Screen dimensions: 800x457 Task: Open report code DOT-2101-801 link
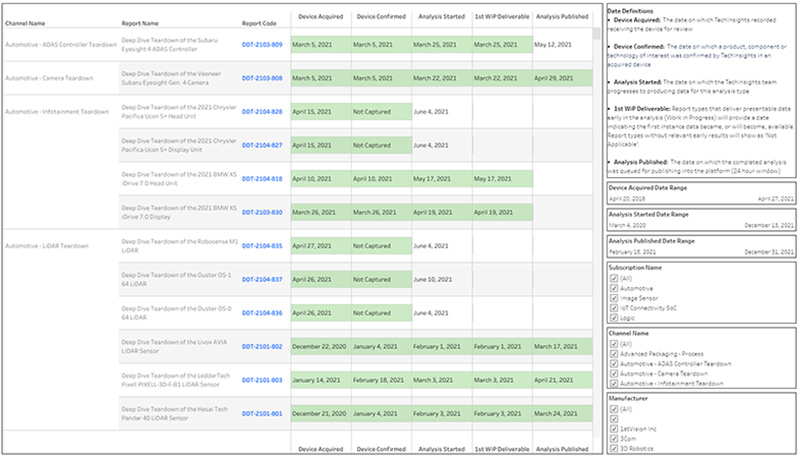(x=262, y=414)
